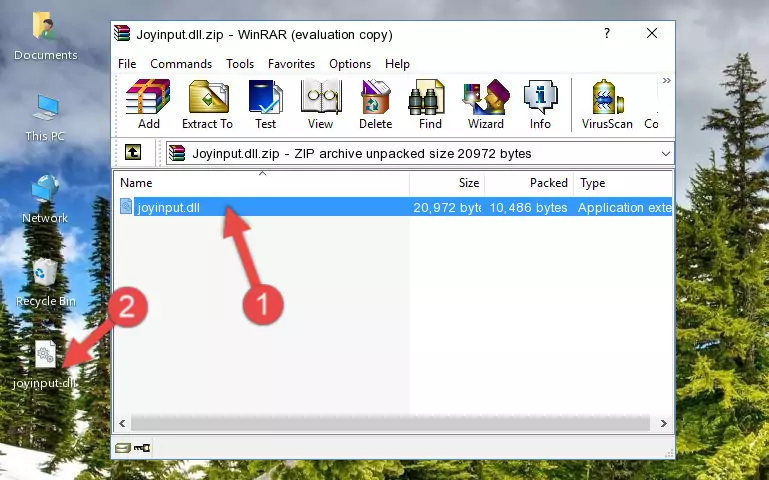
Task: Sort by the Name column header
Action: click(x=262, y=182)
